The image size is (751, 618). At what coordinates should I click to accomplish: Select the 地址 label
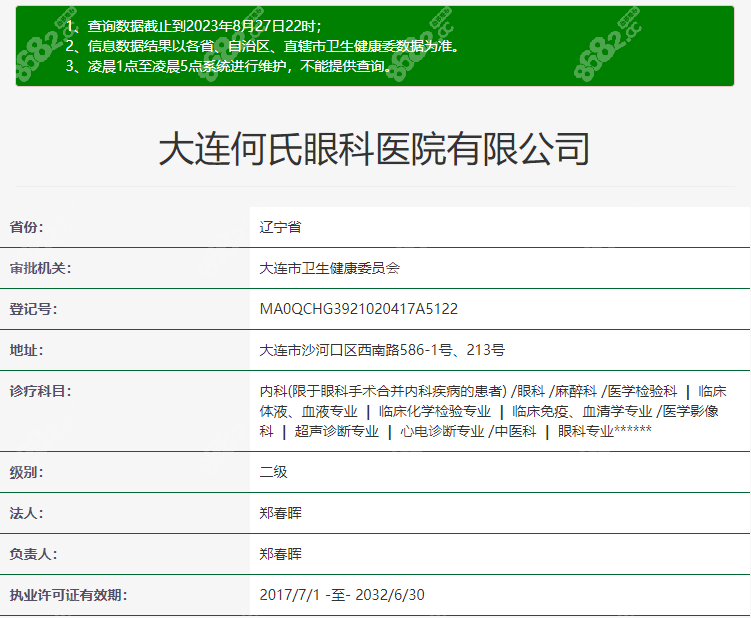(26, 350)
